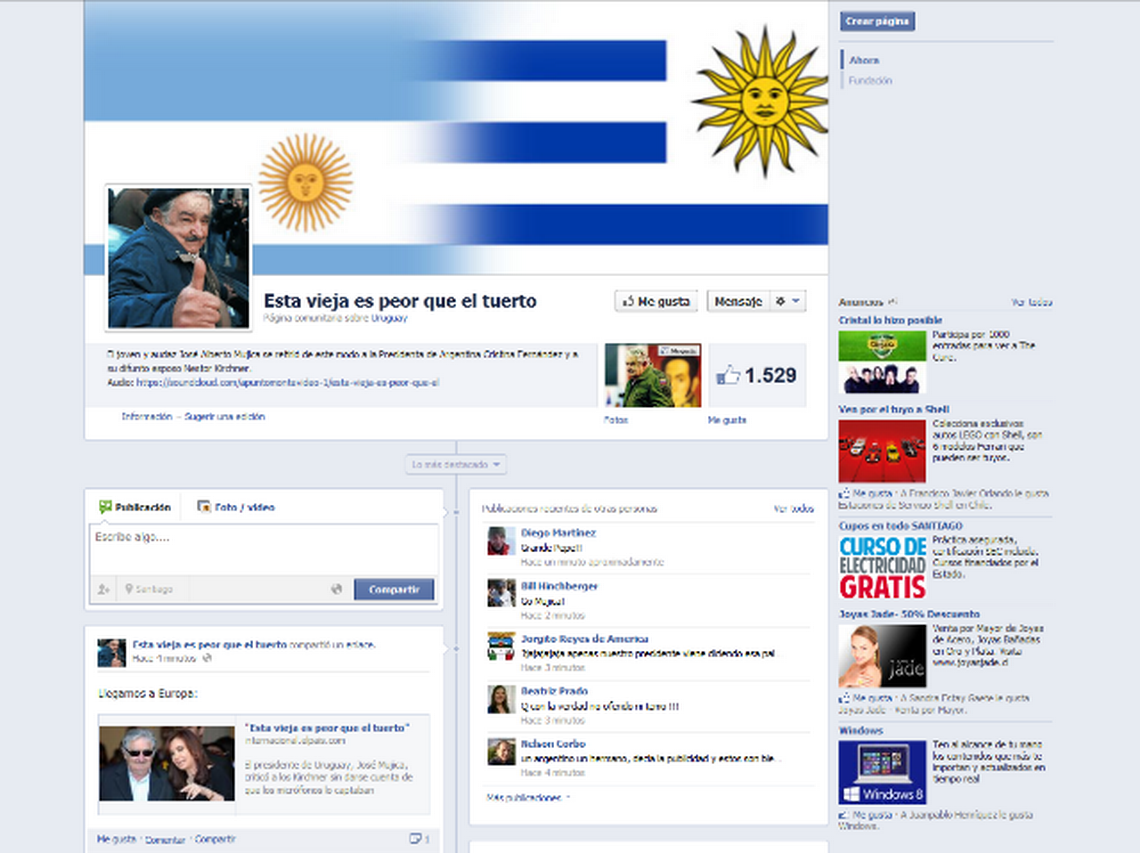Image resolution: width=1140 pixels, height=853 pixels.
Task: Click Jorgito Reyes de America's avatar
Action: tap(501, 646)
